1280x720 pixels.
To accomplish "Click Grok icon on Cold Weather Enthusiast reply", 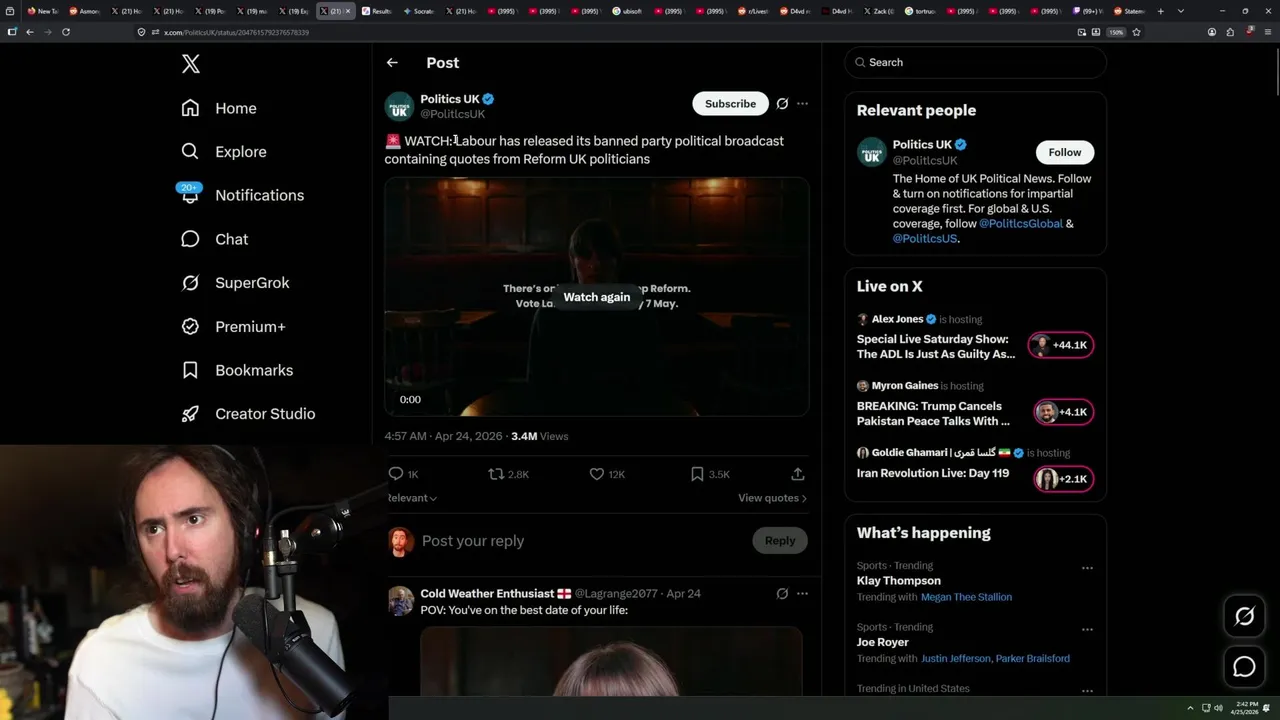I will [x=782, y=593].
